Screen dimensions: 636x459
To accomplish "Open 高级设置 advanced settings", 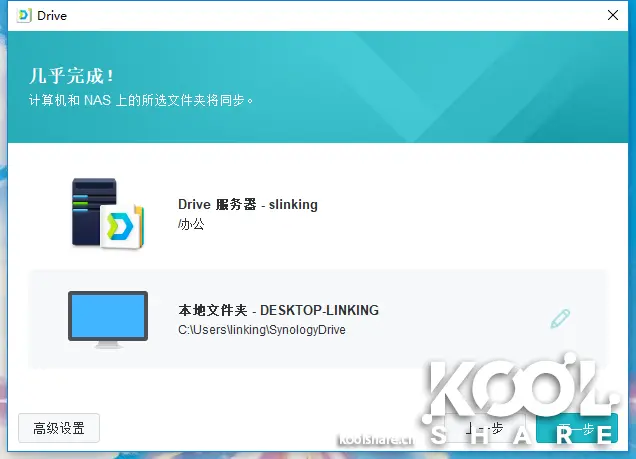I will pos(59,428).
